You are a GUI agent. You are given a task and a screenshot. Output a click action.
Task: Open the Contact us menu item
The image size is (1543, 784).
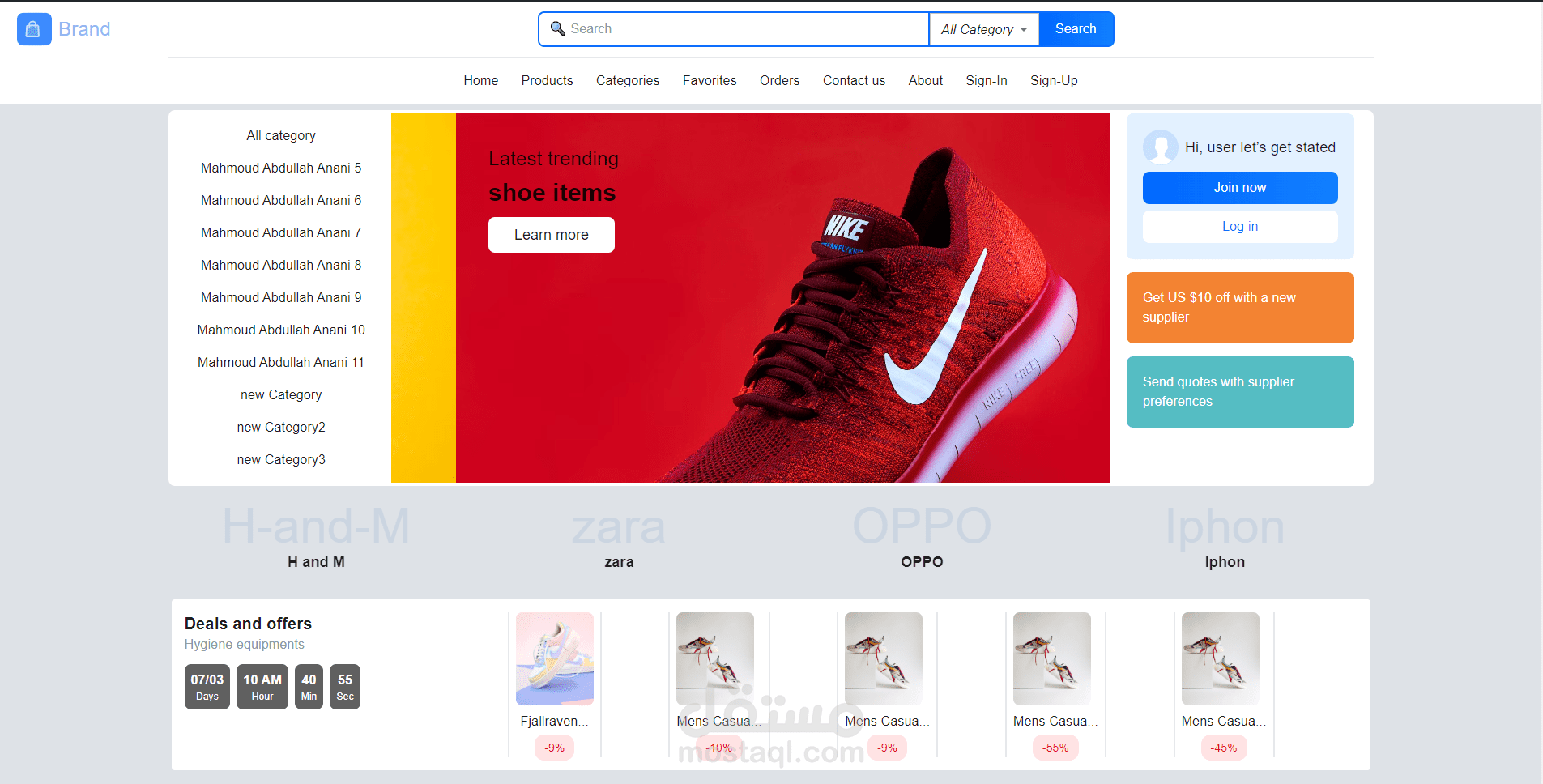[855, 81]
